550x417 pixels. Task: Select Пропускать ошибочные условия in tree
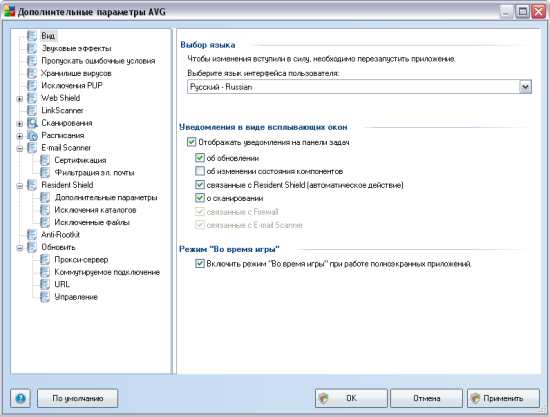(x=98, y=61)
